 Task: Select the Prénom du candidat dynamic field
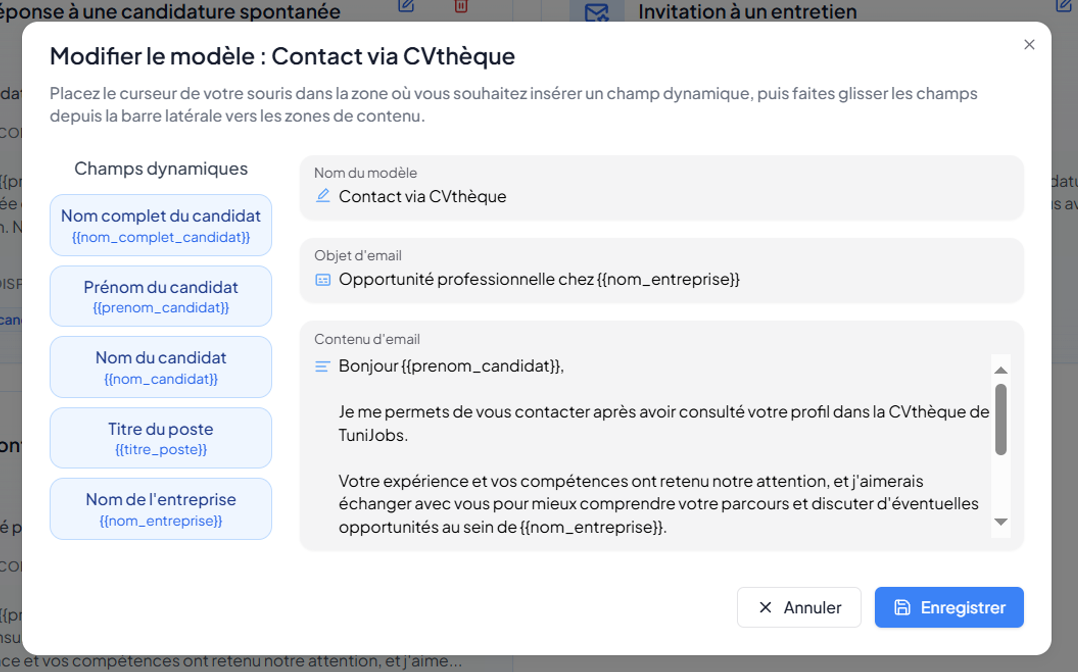pyautogui.click(x=161, y=296)
